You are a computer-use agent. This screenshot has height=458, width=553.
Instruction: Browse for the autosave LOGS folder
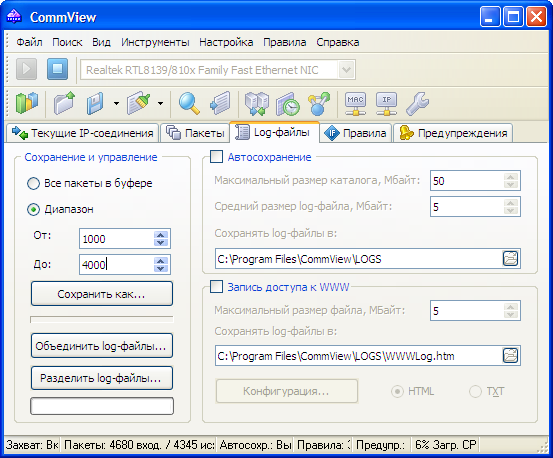point(510,259)
